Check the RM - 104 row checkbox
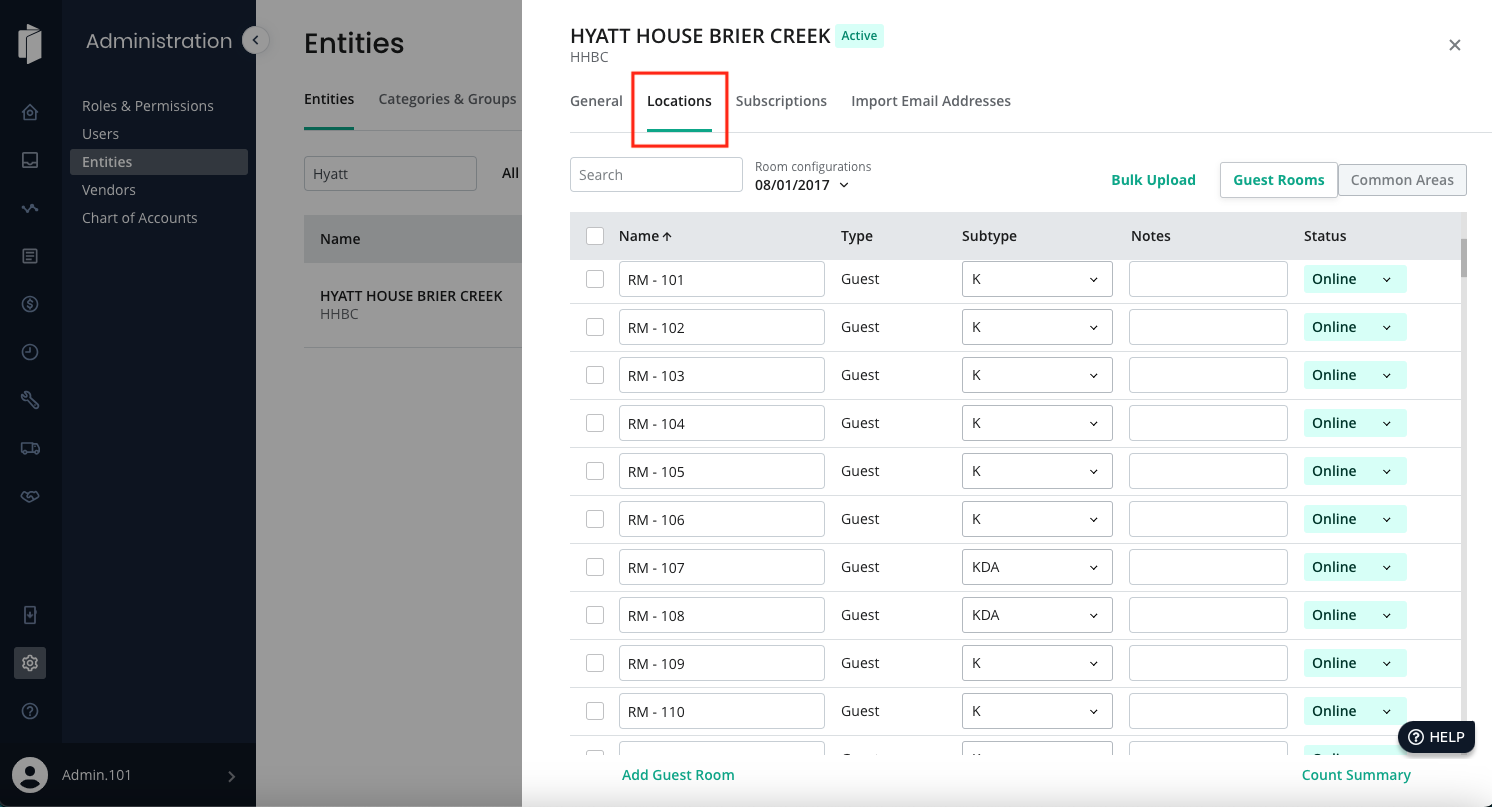Screen dimensions: 1492x807 (595, 423)
